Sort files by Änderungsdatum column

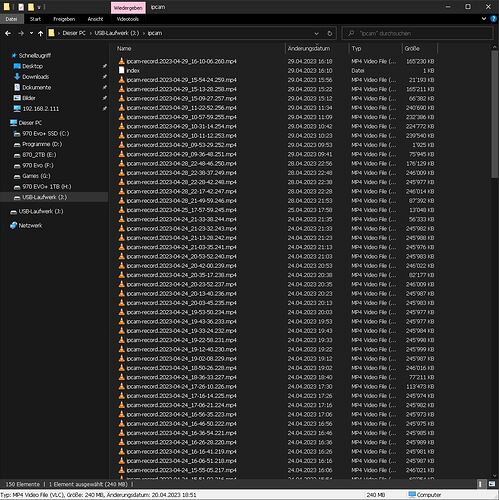click(309, 49)
